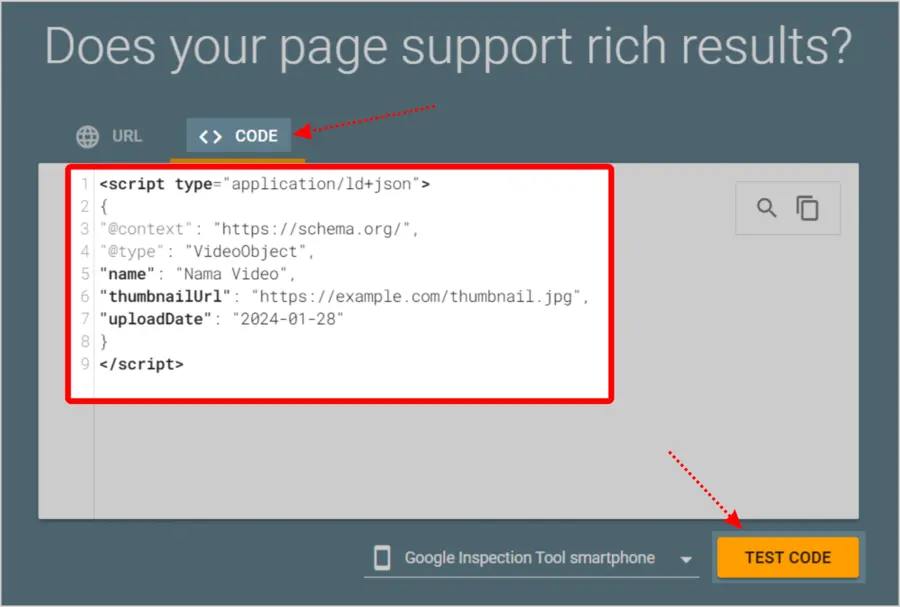Click the closing </script> tag line
The width and height of the screenshot is (900, 607).
[141, 364]
